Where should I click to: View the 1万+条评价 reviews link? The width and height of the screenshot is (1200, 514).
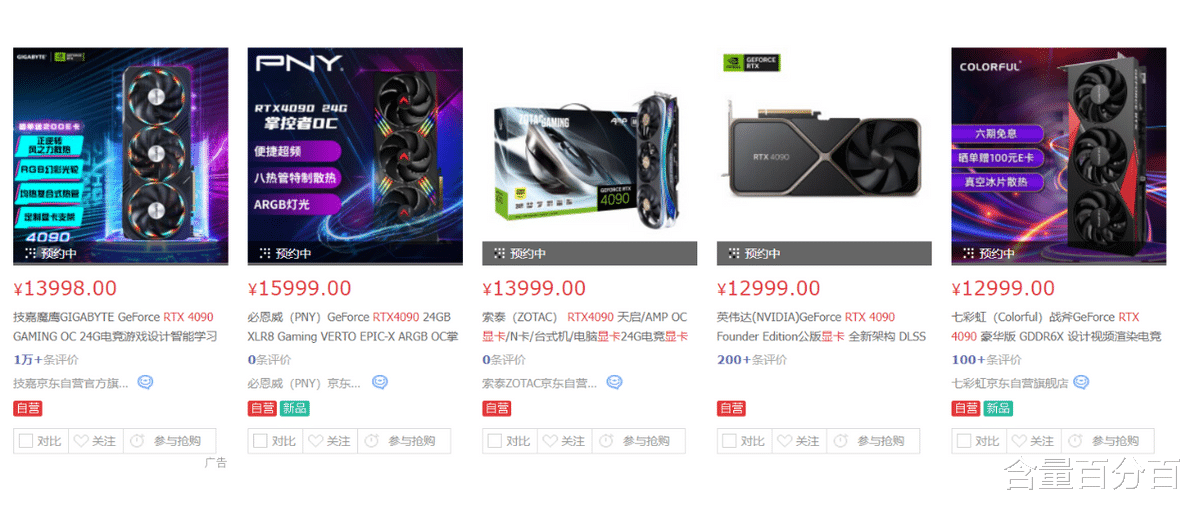pos(46,360)
